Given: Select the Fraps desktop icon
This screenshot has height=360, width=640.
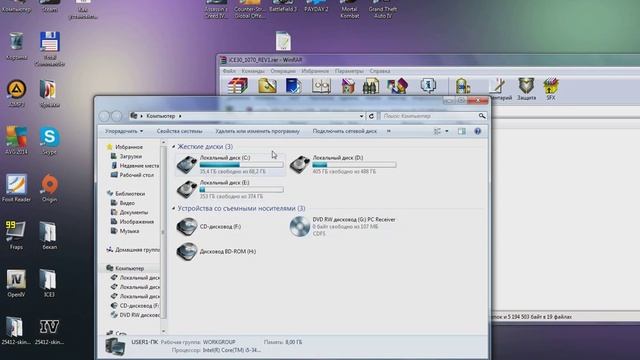Looking at the screenshot, I should 16,236.
